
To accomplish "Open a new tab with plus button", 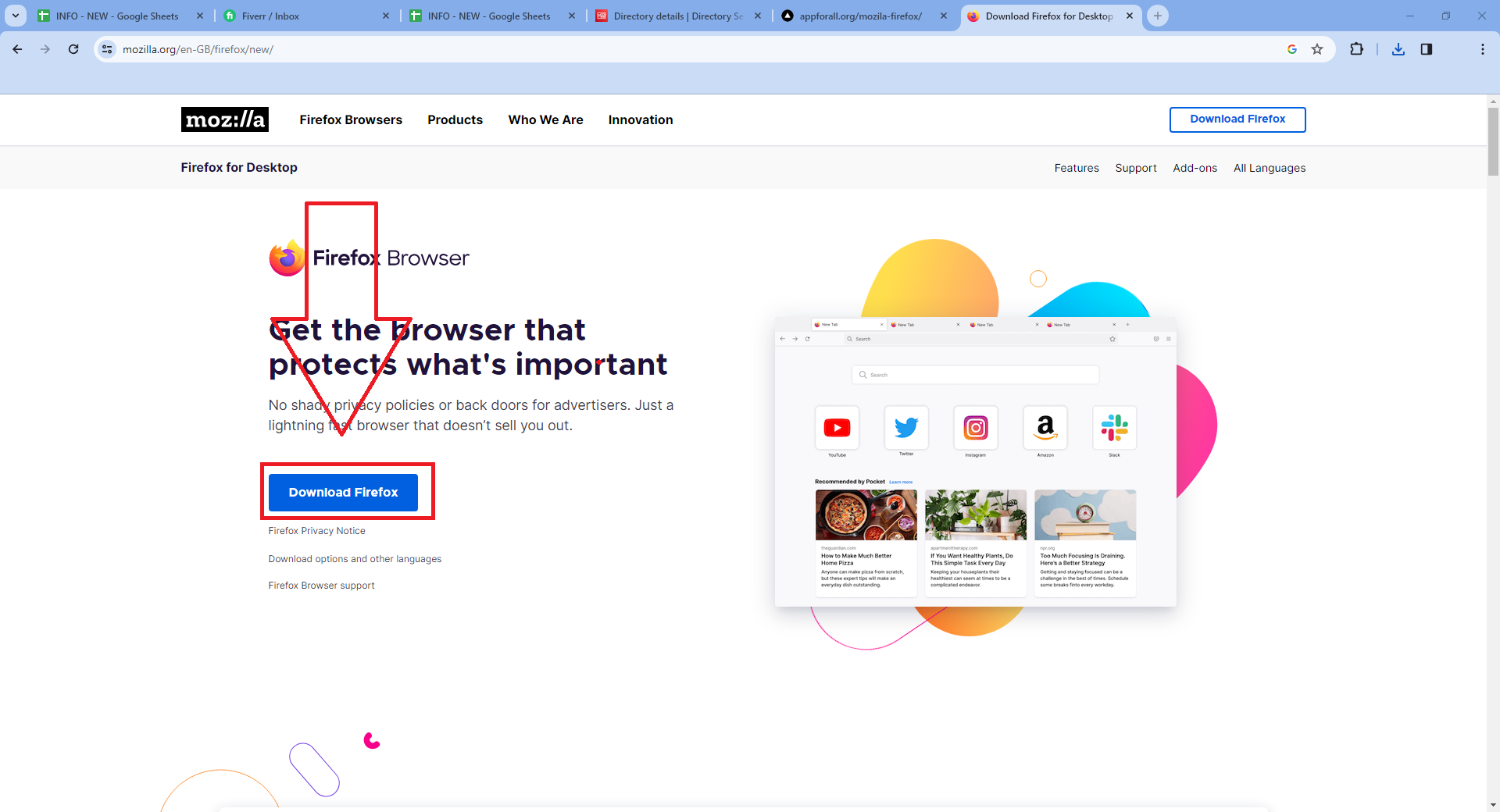I will tap(1158, 16).
